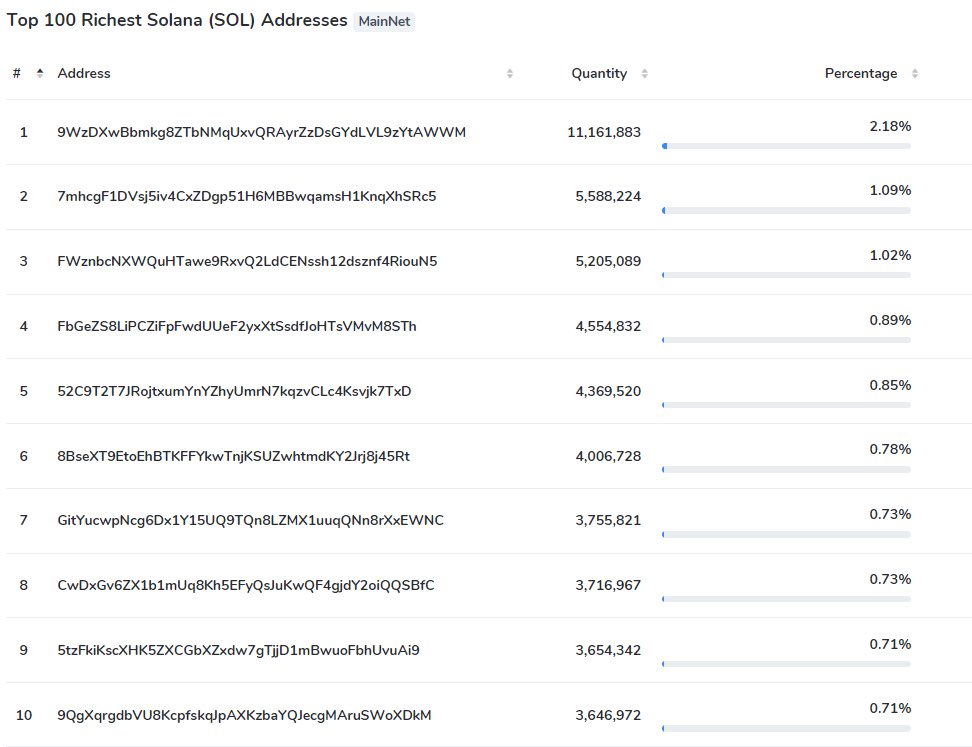The width and height of the screenshot is (972, 747).
Task: Sort by rank number column arrow
Action: (x=40, y=73)
